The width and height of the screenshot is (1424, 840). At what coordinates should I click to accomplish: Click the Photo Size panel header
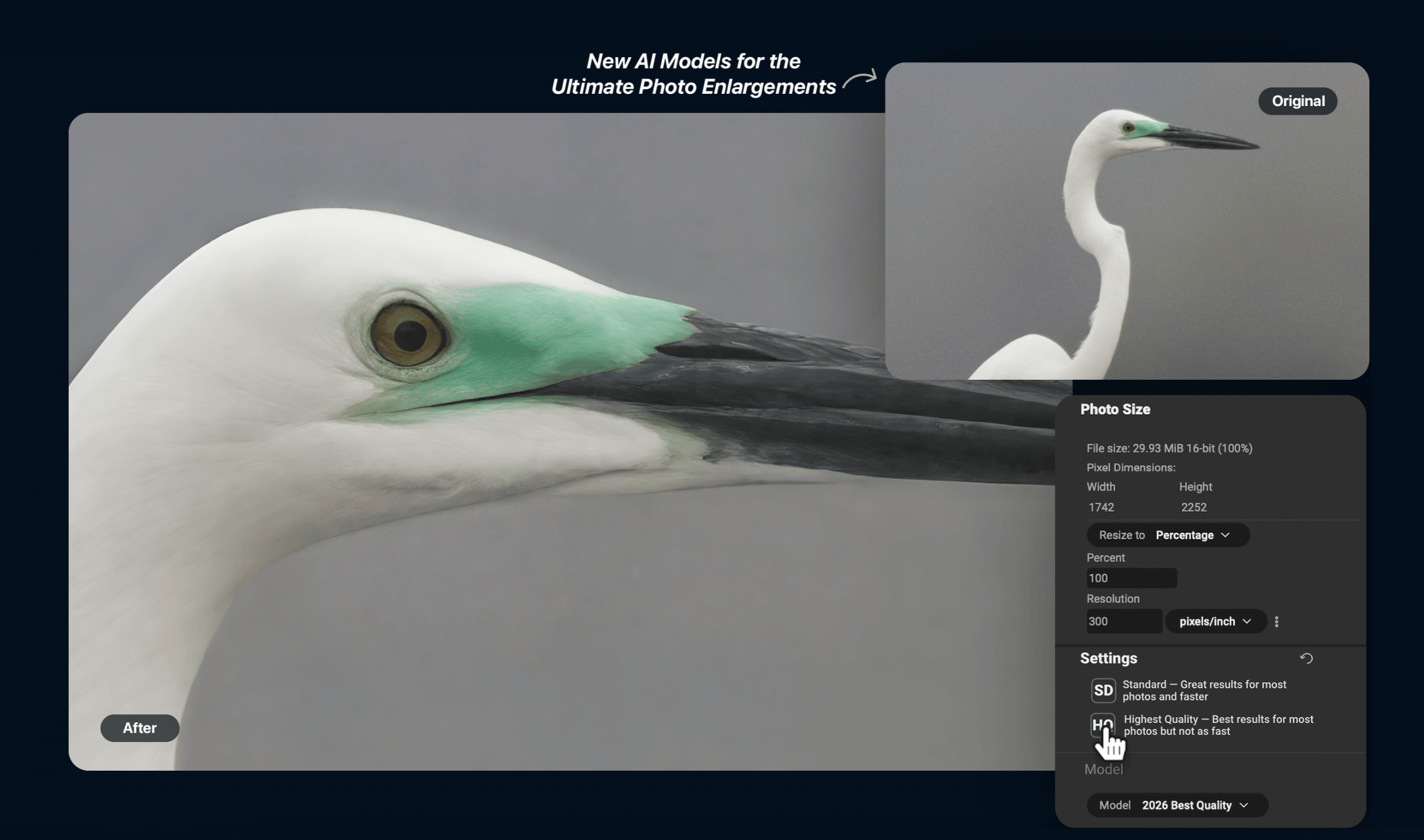(x=1115, y=410)
